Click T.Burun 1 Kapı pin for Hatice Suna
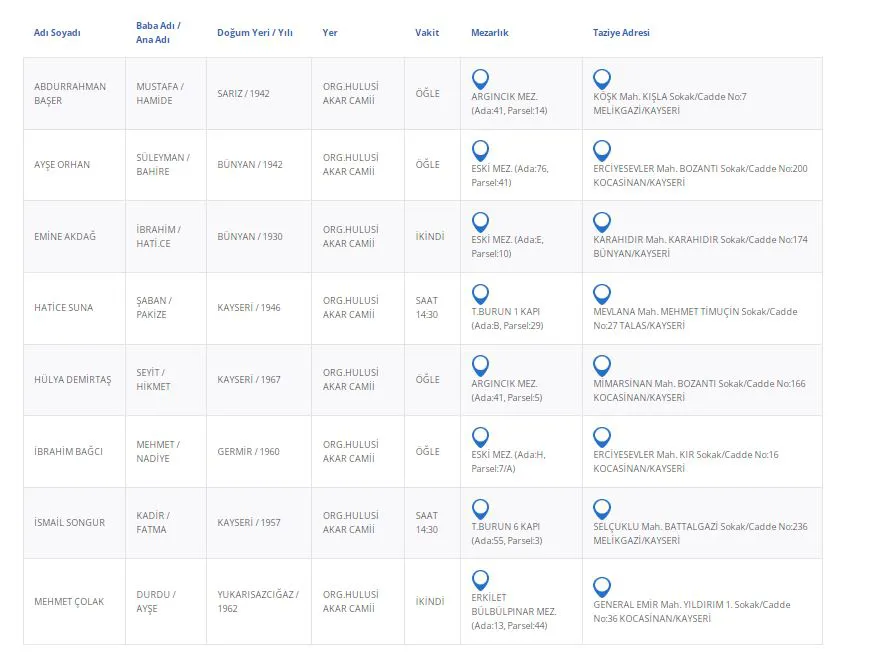 tap(480, 294)
